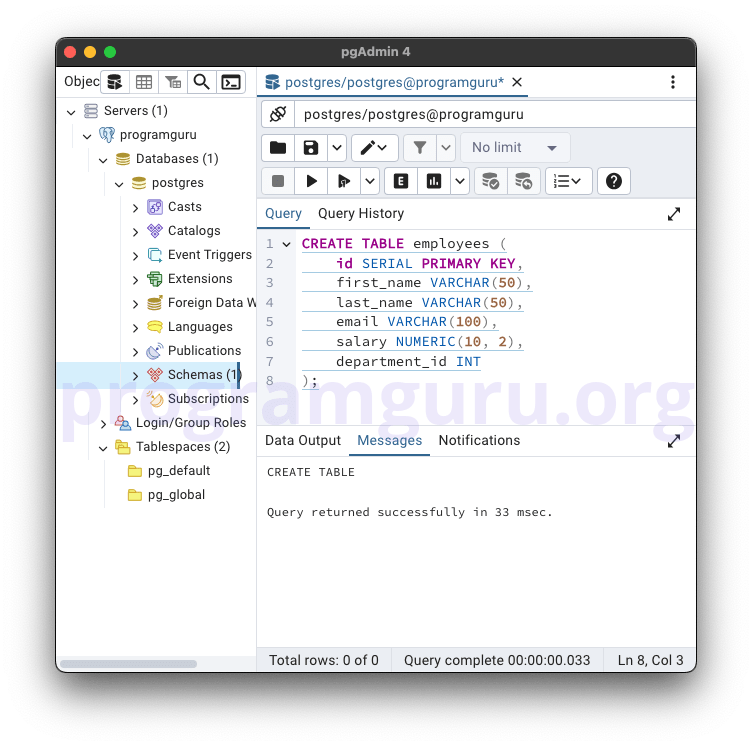Screen dimensions: 752x746
Task: Run query with the Execute play button
Action: pos(311,181)
